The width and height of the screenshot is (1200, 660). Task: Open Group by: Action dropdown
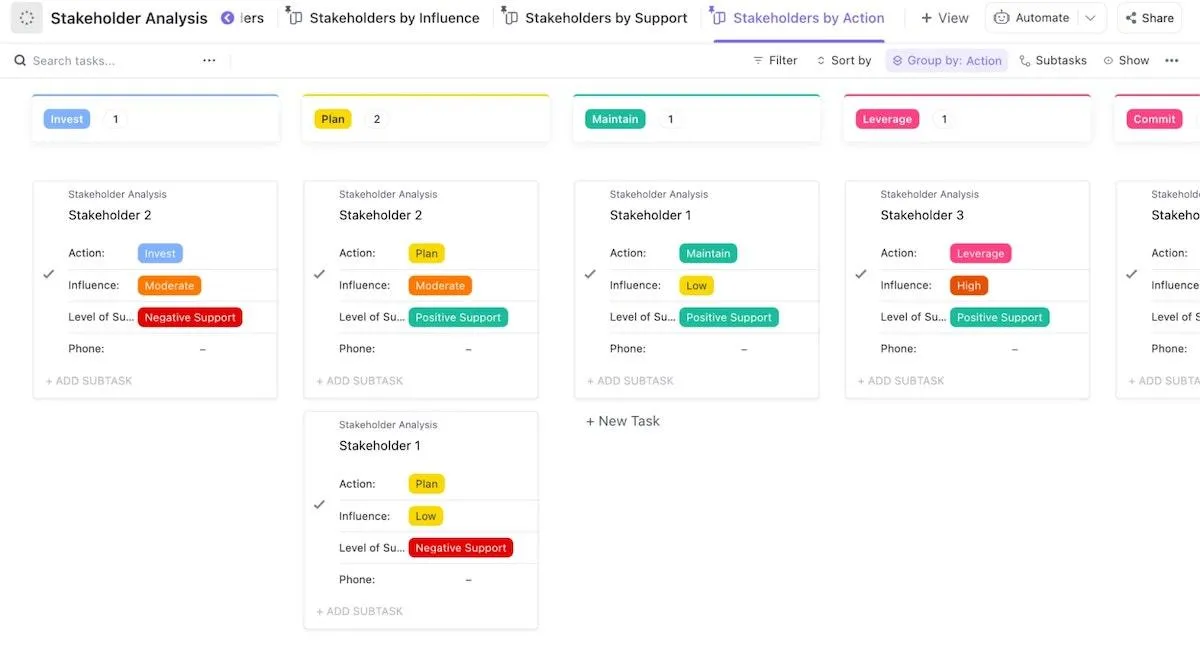947,61
